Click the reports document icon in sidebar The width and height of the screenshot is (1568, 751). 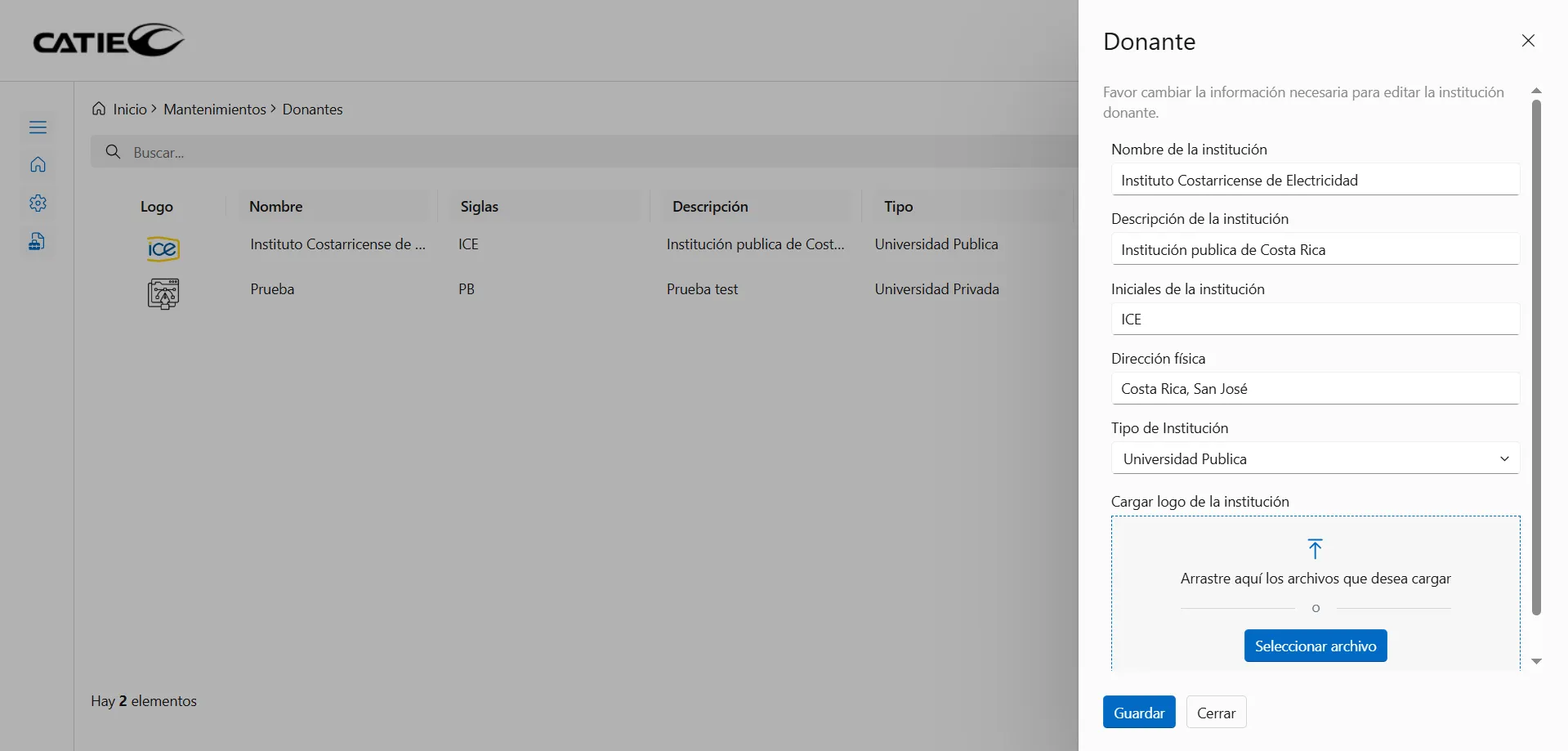38,242
